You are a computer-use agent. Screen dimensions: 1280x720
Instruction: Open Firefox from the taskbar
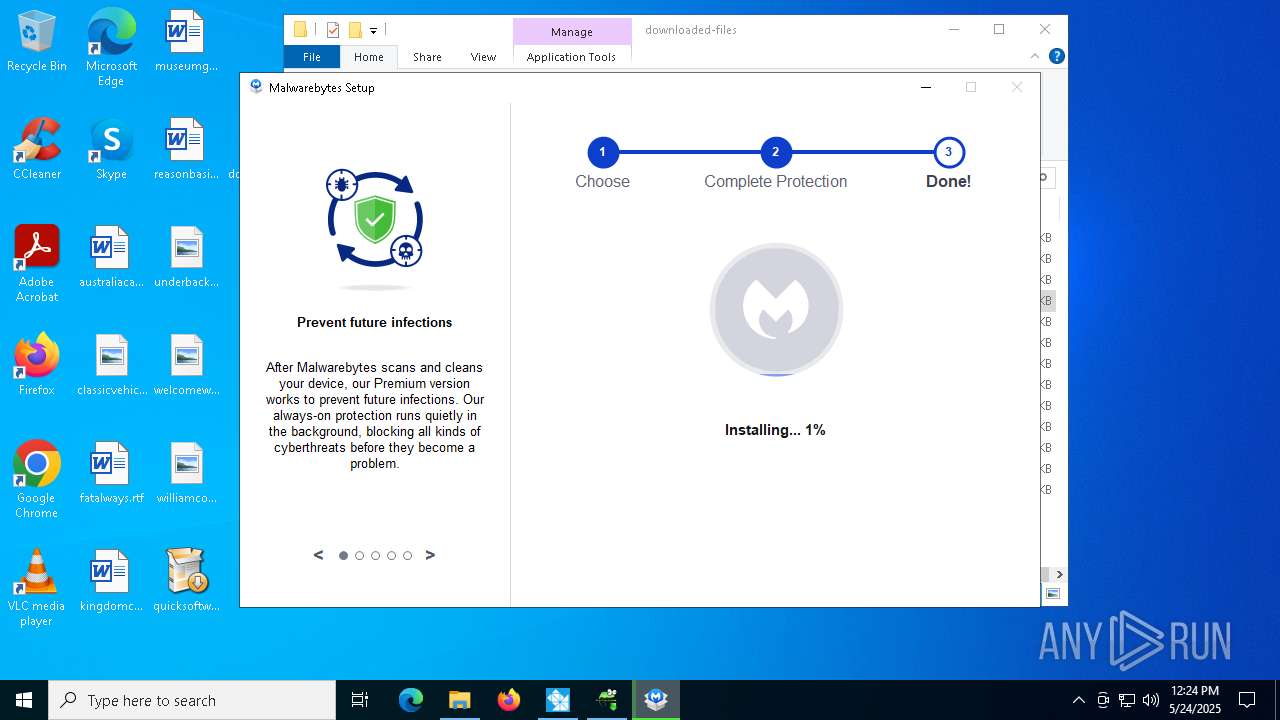click(508, 700)
